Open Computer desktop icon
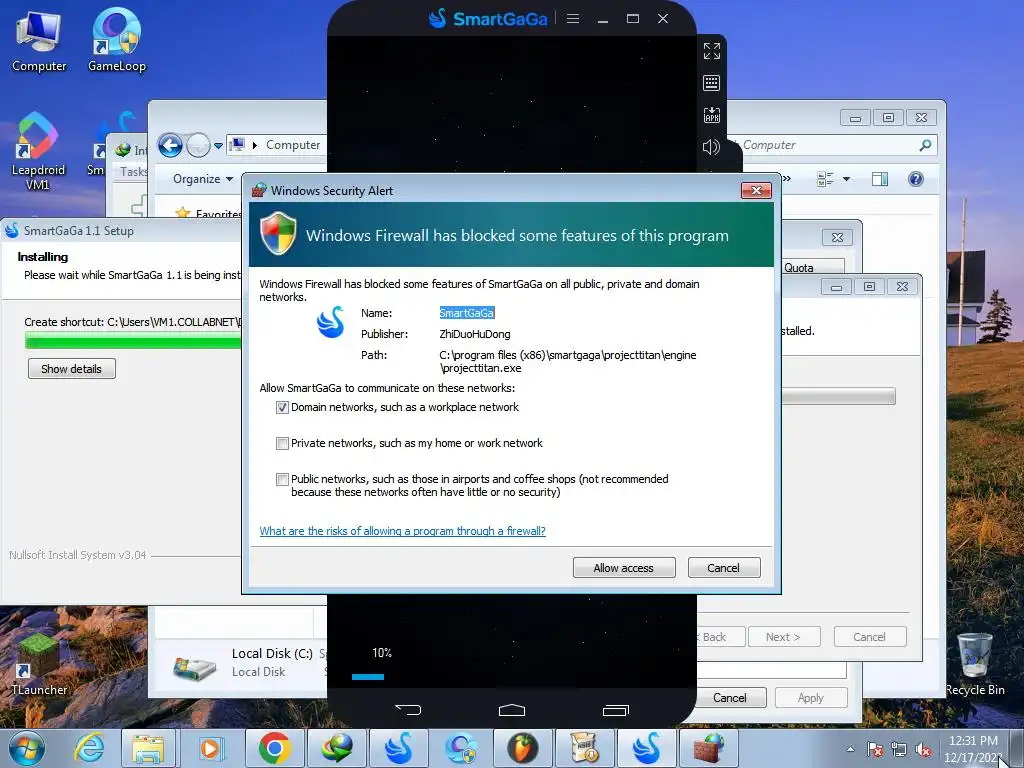This screenshot has height=768, width=1024. click(39, 42)
